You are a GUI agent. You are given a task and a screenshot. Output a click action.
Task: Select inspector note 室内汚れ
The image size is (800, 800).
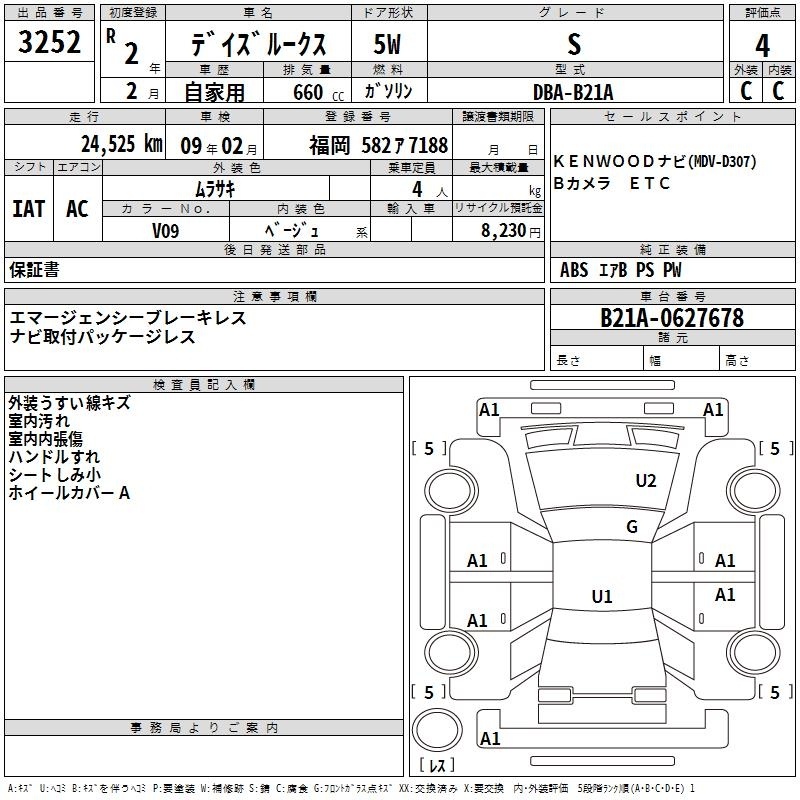39,421
